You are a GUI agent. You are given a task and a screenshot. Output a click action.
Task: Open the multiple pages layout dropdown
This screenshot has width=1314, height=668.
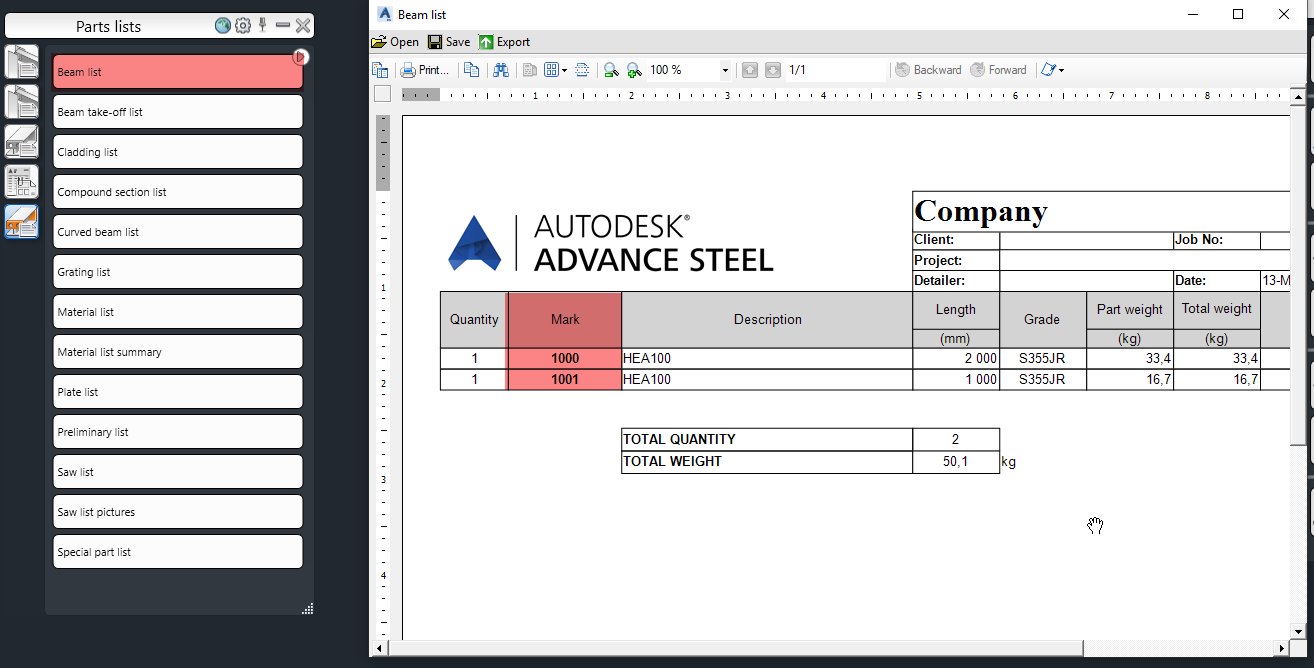(563, 69)
